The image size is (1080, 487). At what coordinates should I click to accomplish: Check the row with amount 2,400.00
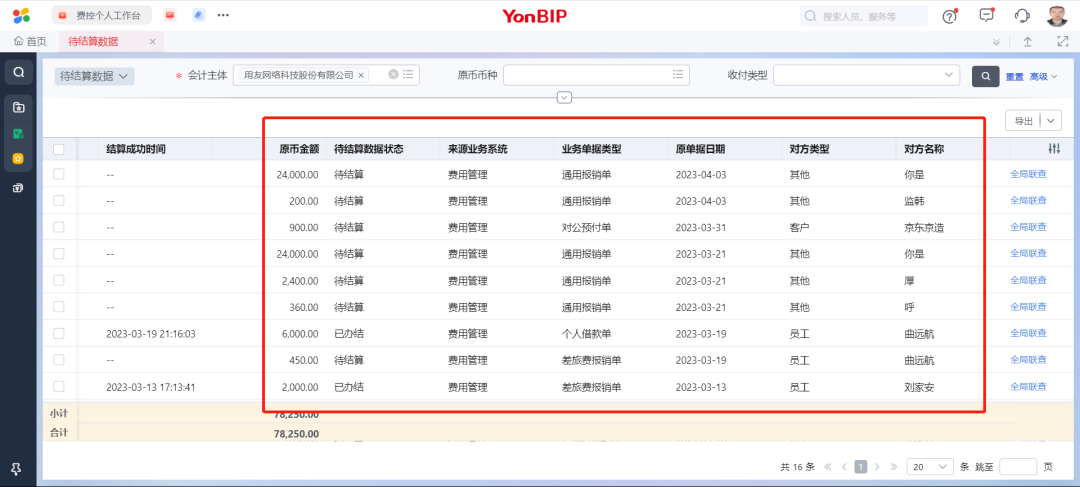59,280
